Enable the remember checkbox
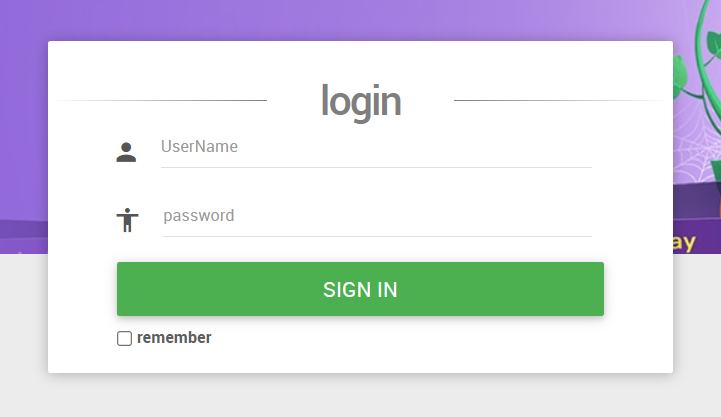Screen dimensions: 721x417 pyautogui.click(x=125, y=339)
